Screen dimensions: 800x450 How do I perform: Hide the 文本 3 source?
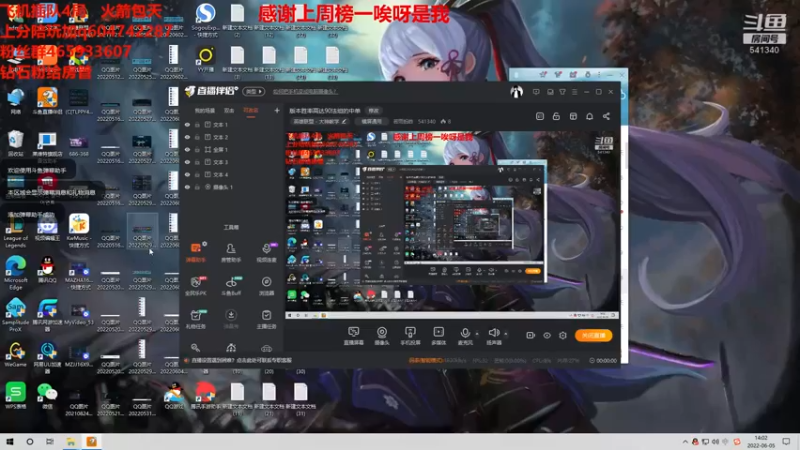(187, 162)
